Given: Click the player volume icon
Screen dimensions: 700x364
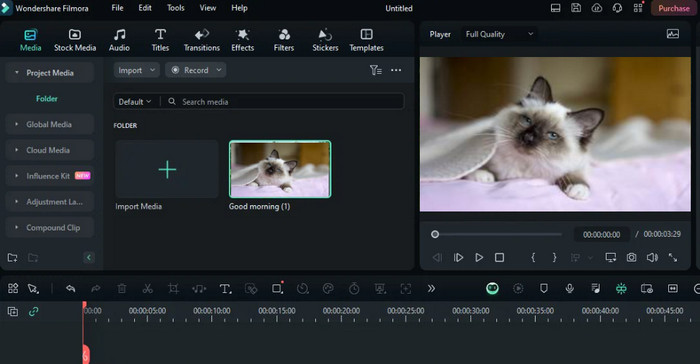Looking at the screenshot, I should [652, 258].
